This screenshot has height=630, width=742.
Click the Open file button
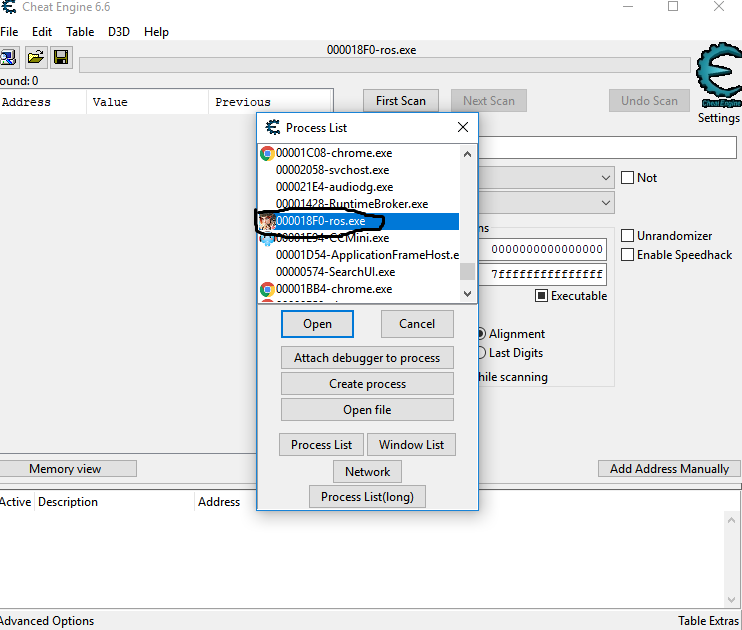pyautogui.click(x=367, y=410)
